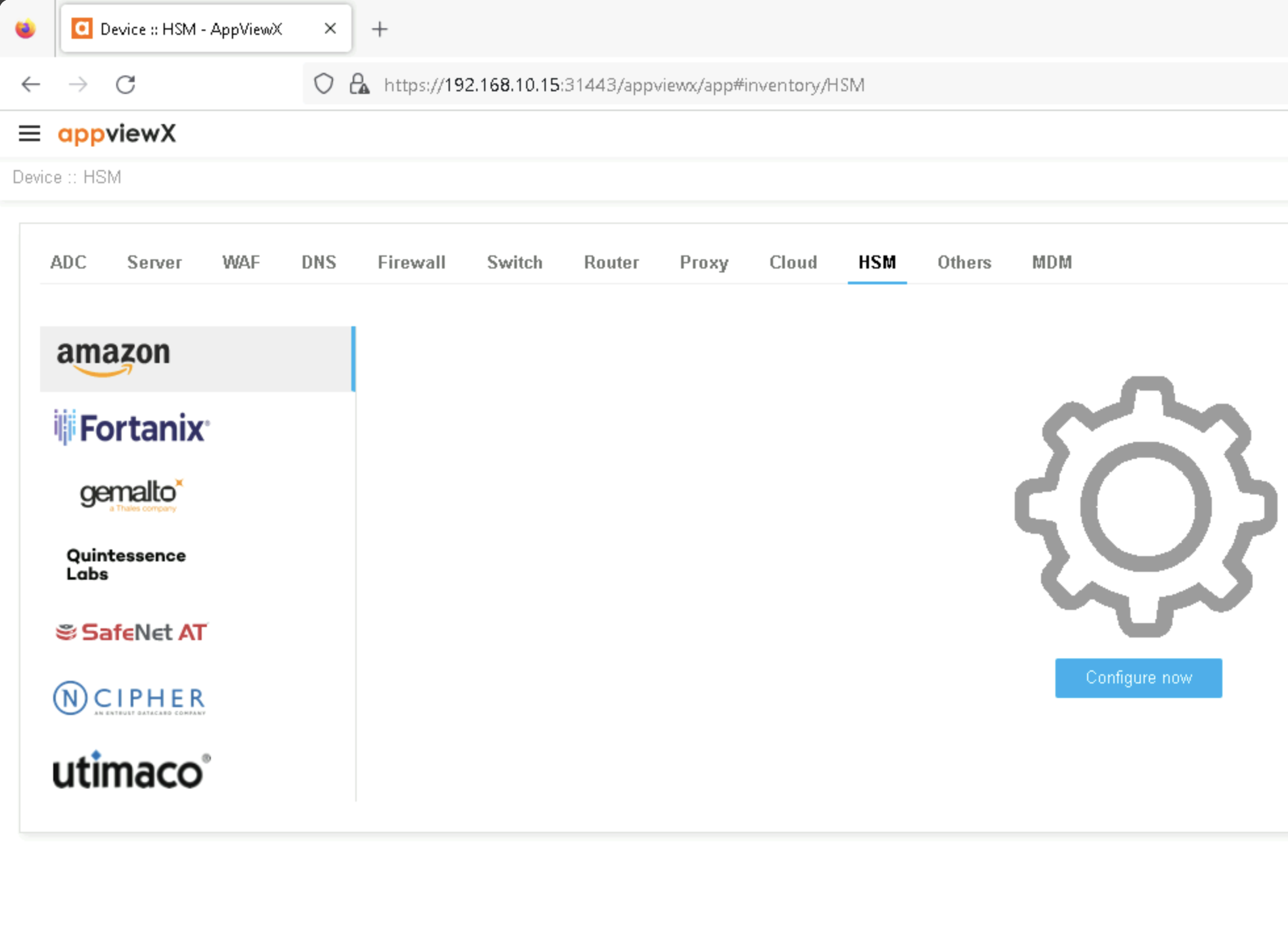
Task: Open a new browser tab
Action: pyautogui.click(x=380, y=29)
